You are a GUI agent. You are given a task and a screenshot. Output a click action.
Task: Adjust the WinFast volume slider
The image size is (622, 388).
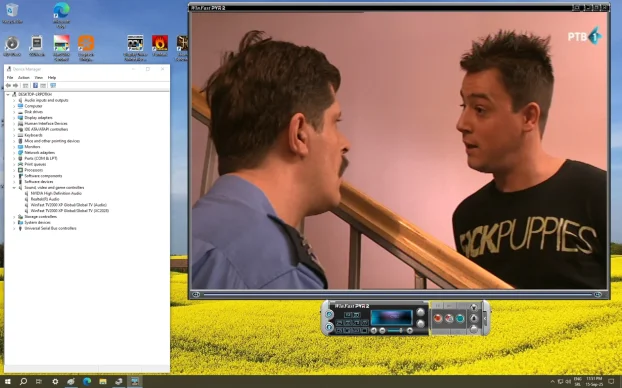pyautogui.click(x=395, y=330)
